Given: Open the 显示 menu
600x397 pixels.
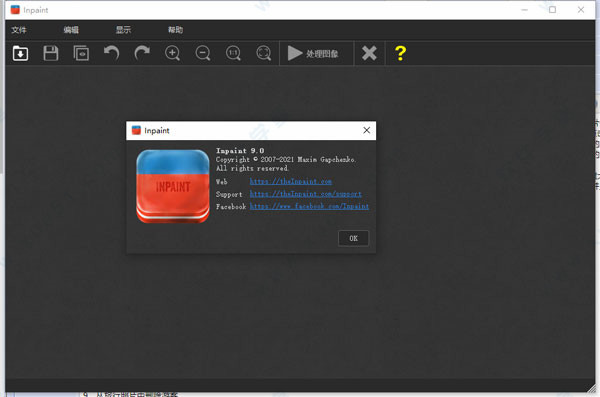Looking at the screenshot, I should 123,30.
